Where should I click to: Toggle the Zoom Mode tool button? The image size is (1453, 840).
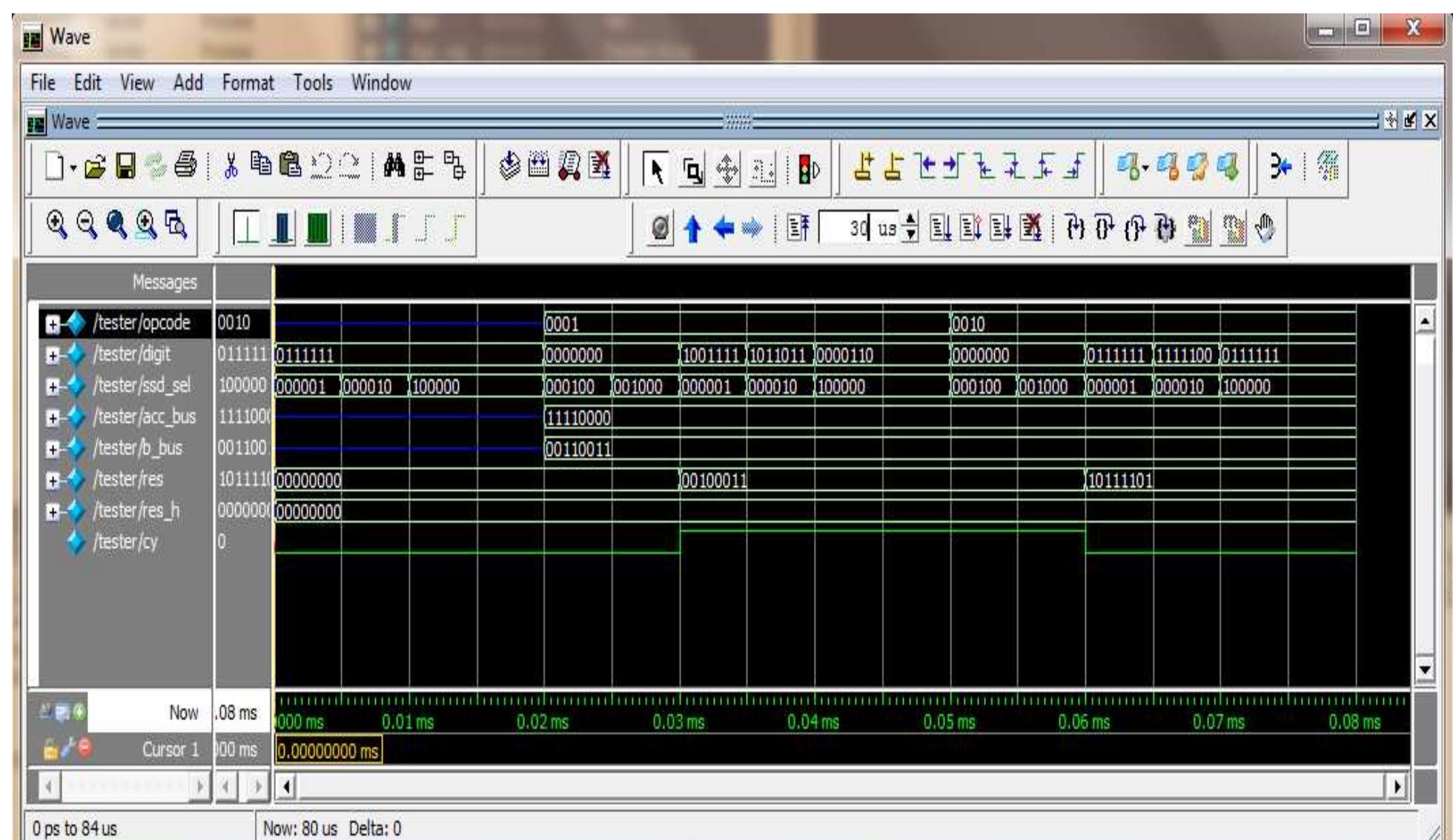pyautogui.click(x=692, y=170)
